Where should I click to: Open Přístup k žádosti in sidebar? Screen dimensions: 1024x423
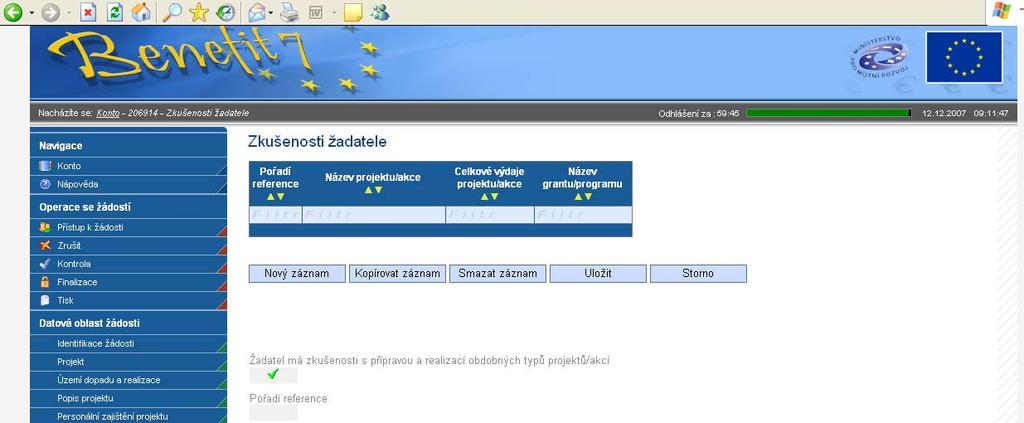(128, 228)
